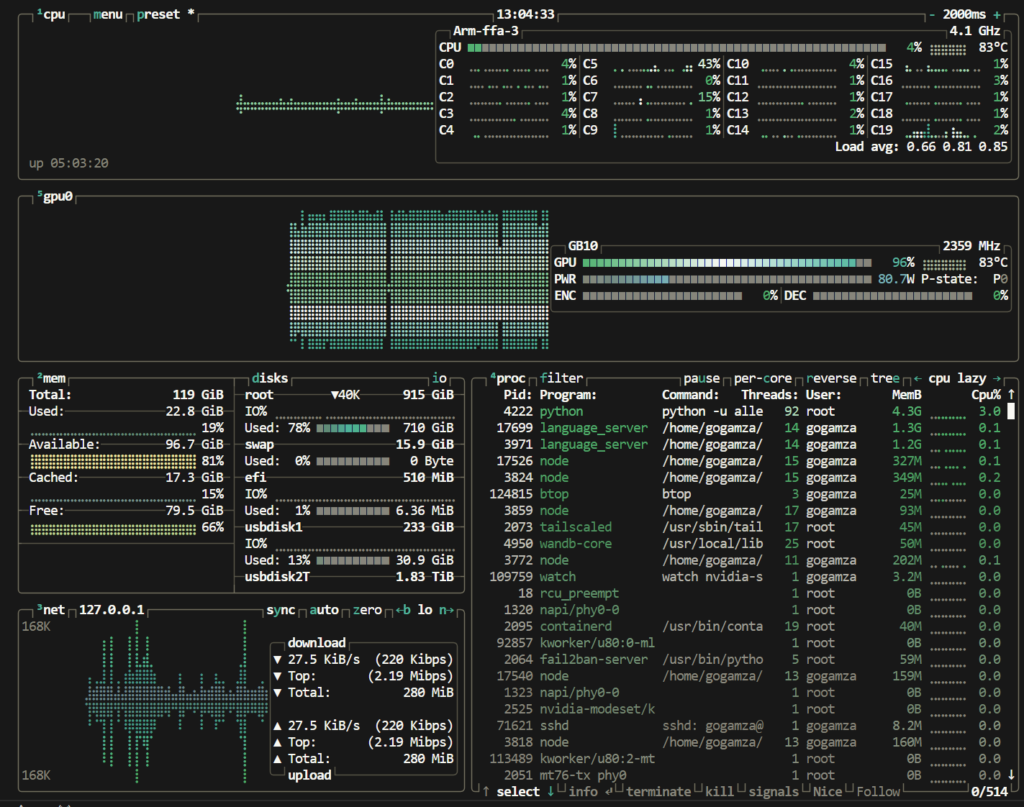The width and height of the screenshot is (1024, 807).
Task: Click the up arrow next to select
Action: point(486,791)
